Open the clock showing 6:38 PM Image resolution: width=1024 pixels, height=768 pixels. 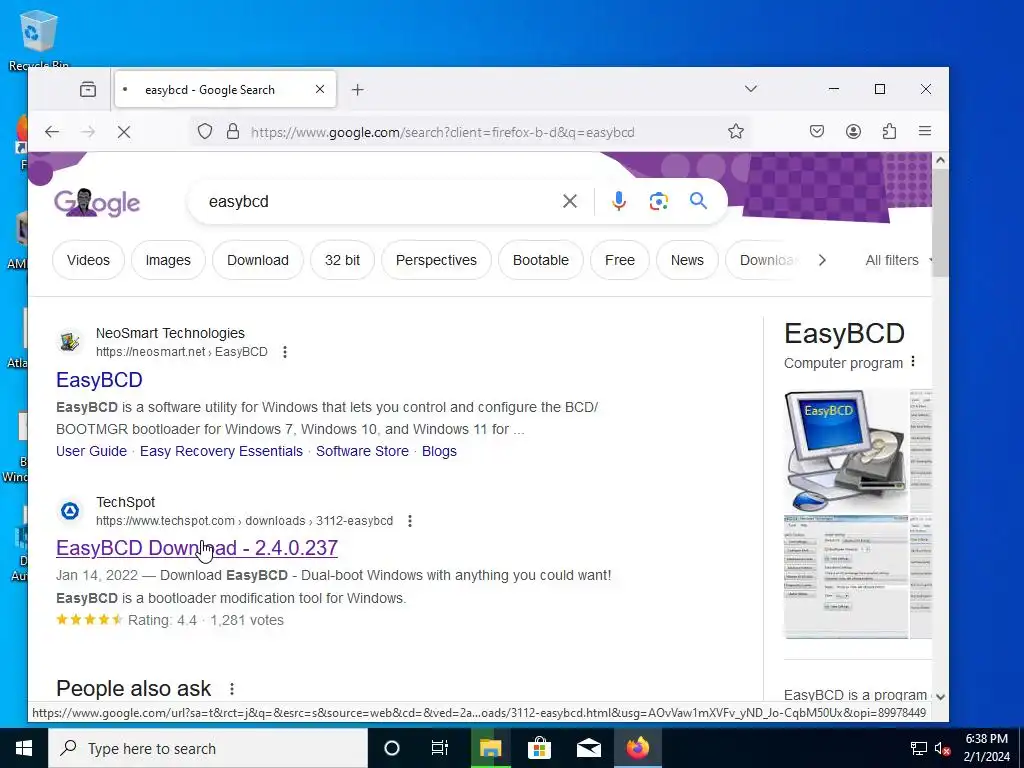(986, 748)
